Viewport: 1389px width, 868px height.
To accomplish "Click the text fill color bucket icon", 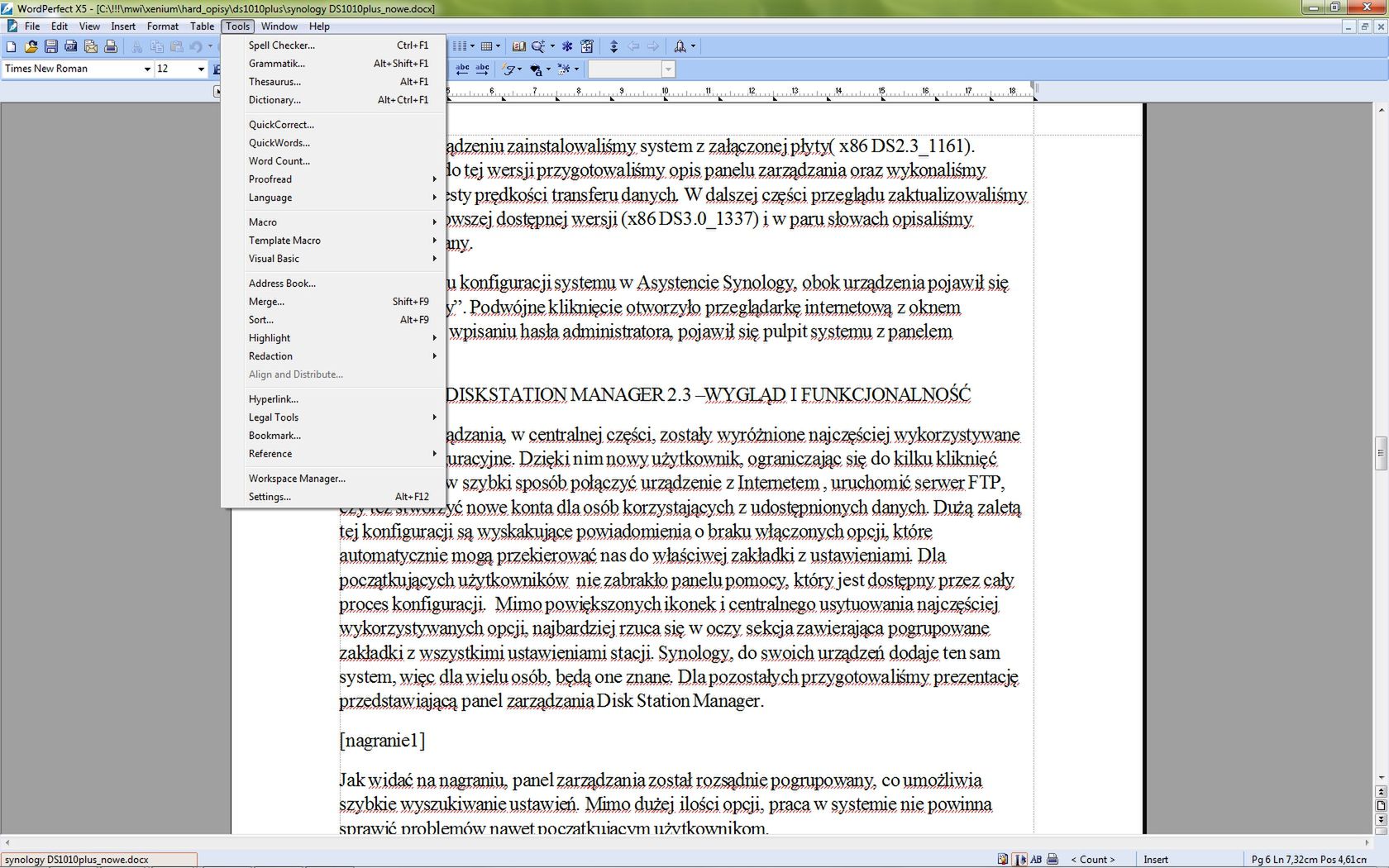I will [536, 69].
